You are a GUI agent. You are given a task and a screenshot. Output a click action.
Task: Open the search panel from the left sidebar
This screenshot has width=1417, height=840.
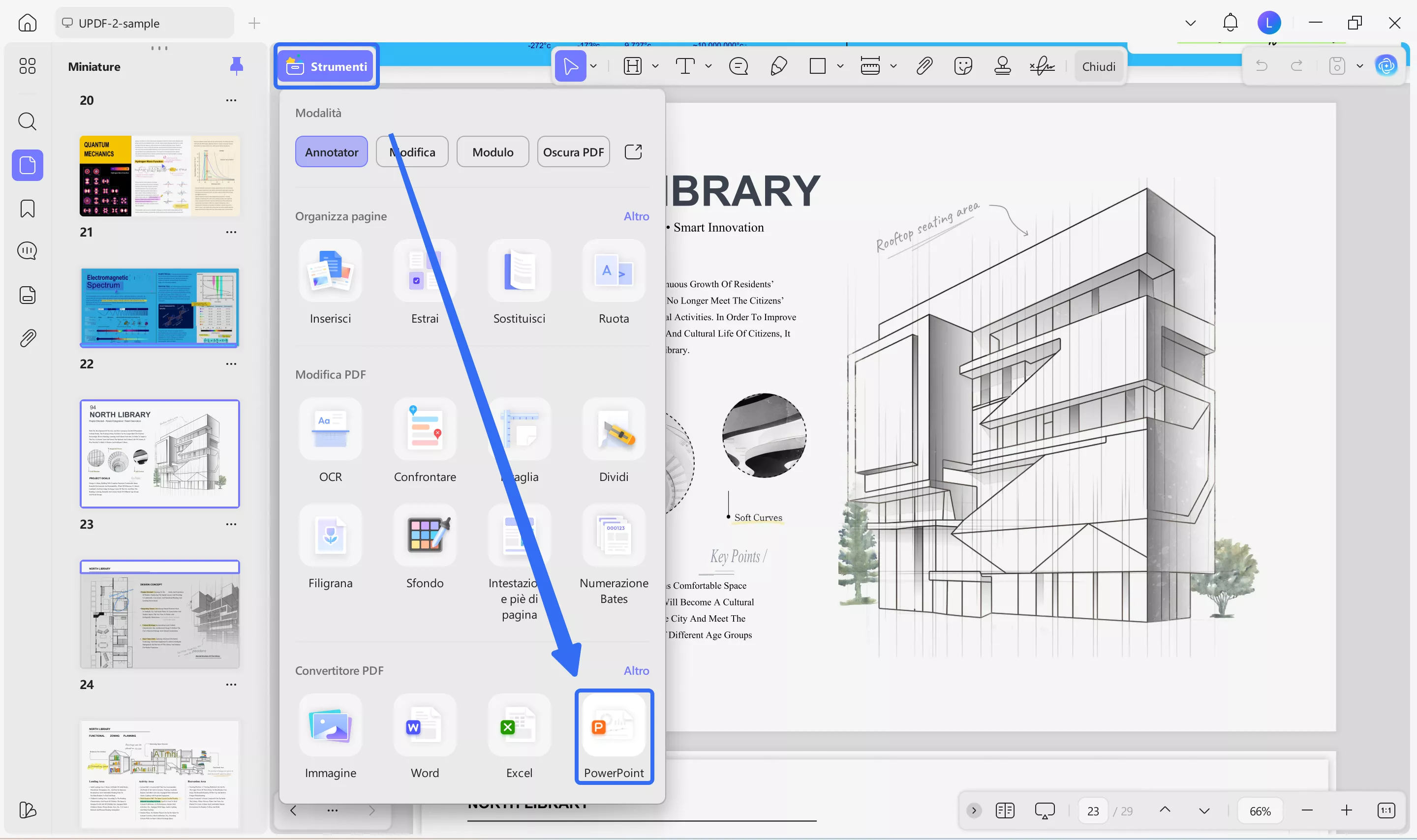(27, 121)
